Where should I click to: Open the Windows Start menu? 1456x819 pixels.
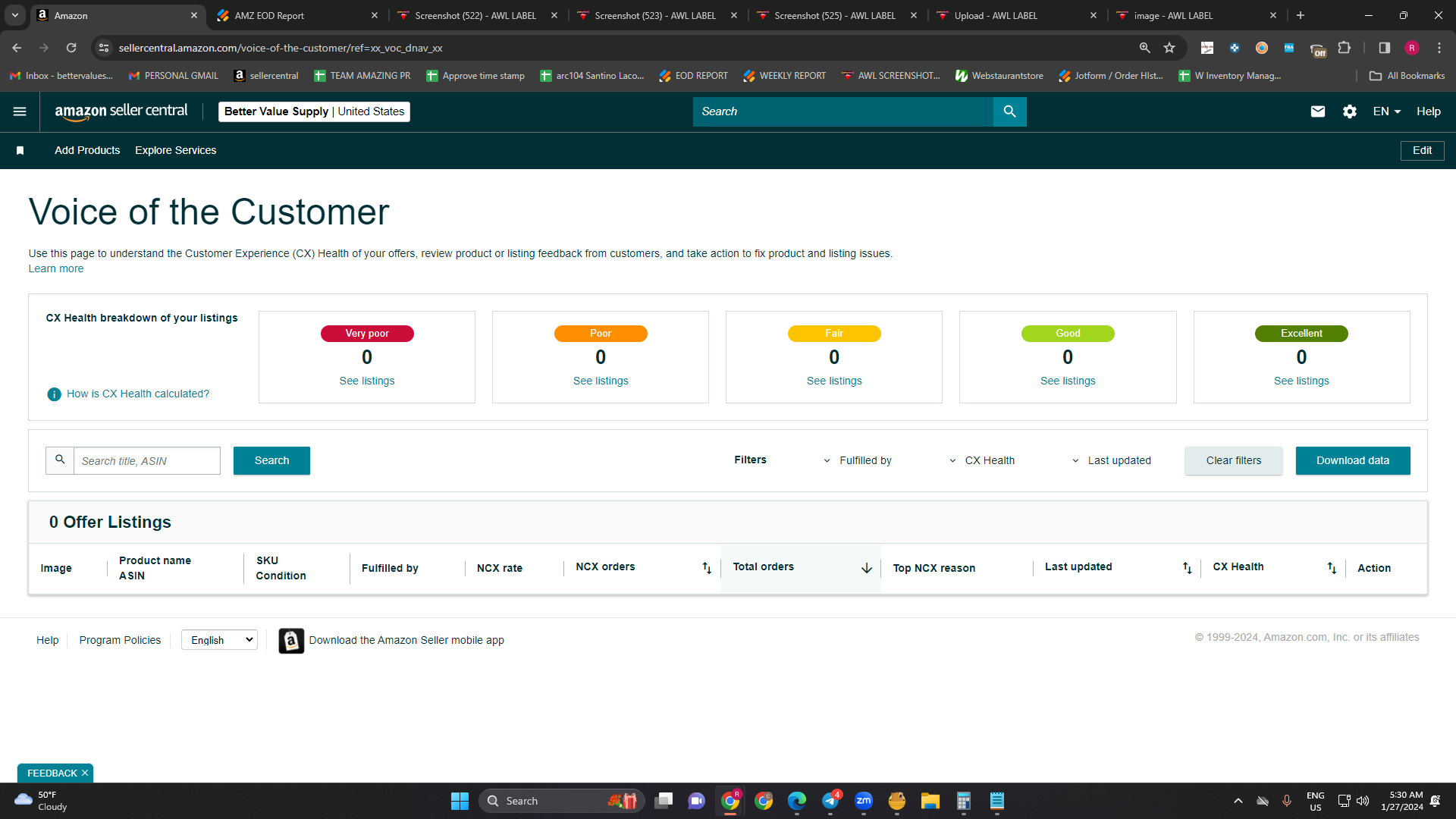point(460,801)
